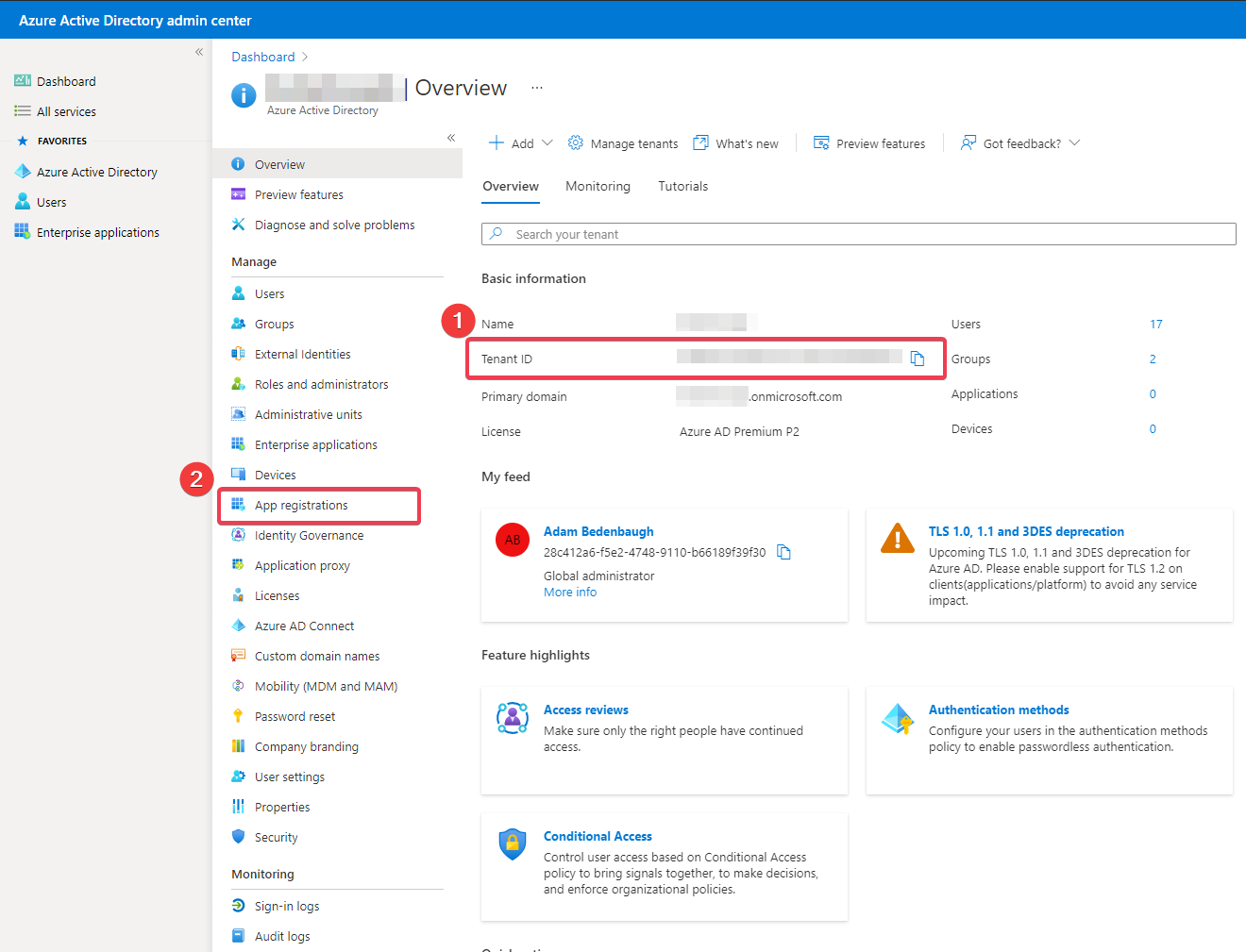Open Authentication methods feature highlight
Screen dimensions: 1246x952
coord(999,710)
